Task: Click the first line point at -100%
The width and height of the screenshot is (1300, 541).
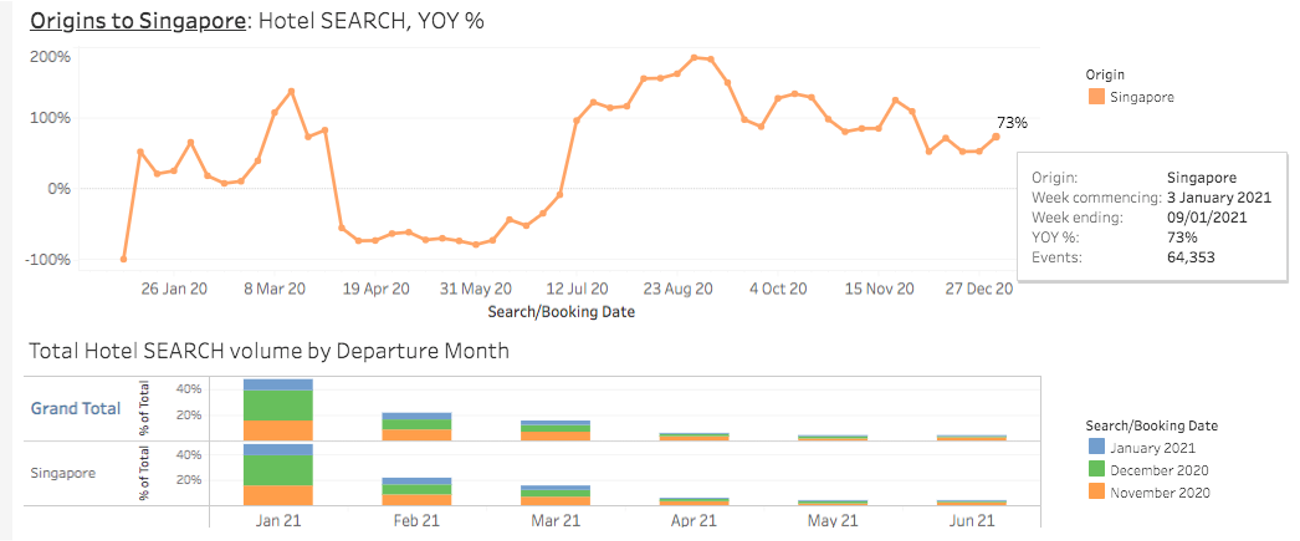Action: coord(124,259)
